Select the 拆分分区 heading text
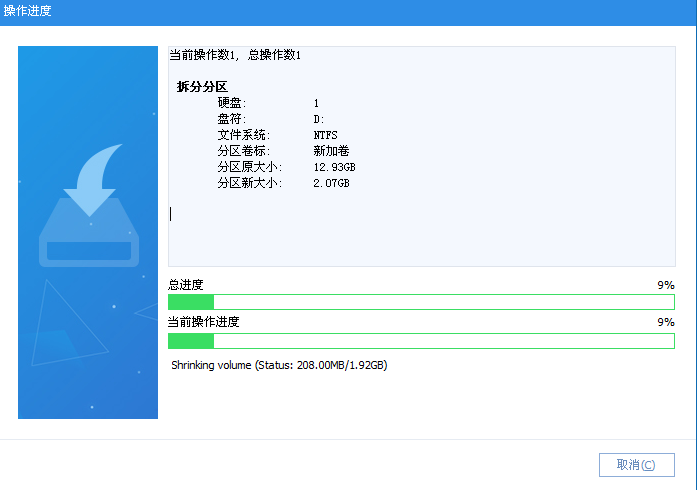The height and width of the screenshot is (490, 697). coord(202,87)
